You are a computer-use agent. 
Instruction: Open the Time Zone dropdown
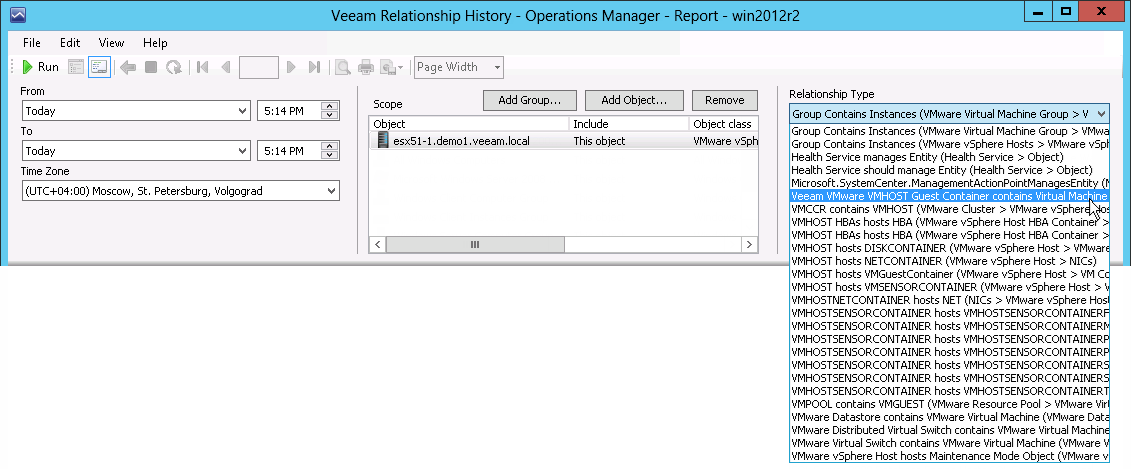click(x=180, y=191)
